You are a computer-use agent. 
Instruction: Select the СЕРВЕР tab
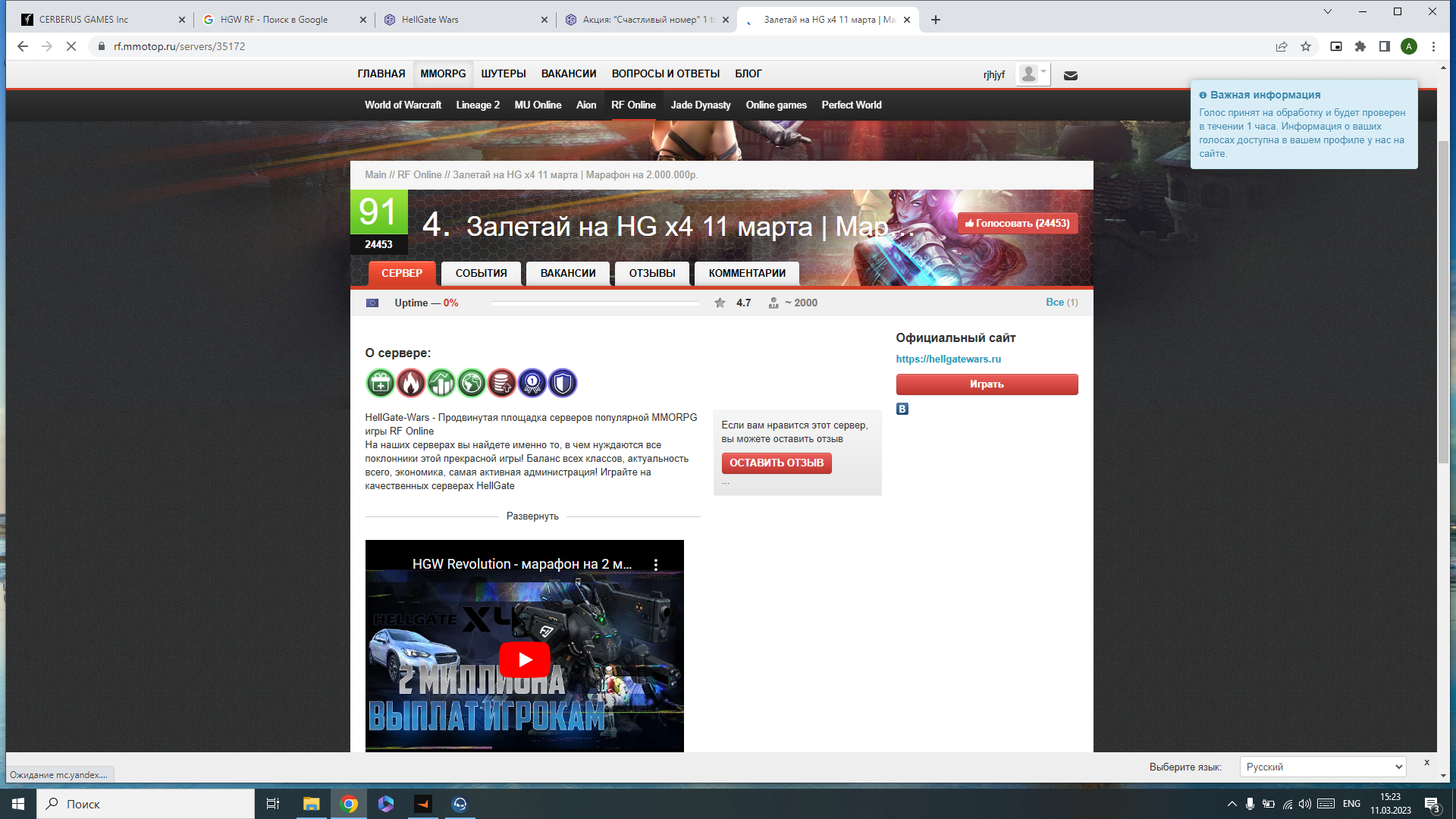[x=402, y=274]
